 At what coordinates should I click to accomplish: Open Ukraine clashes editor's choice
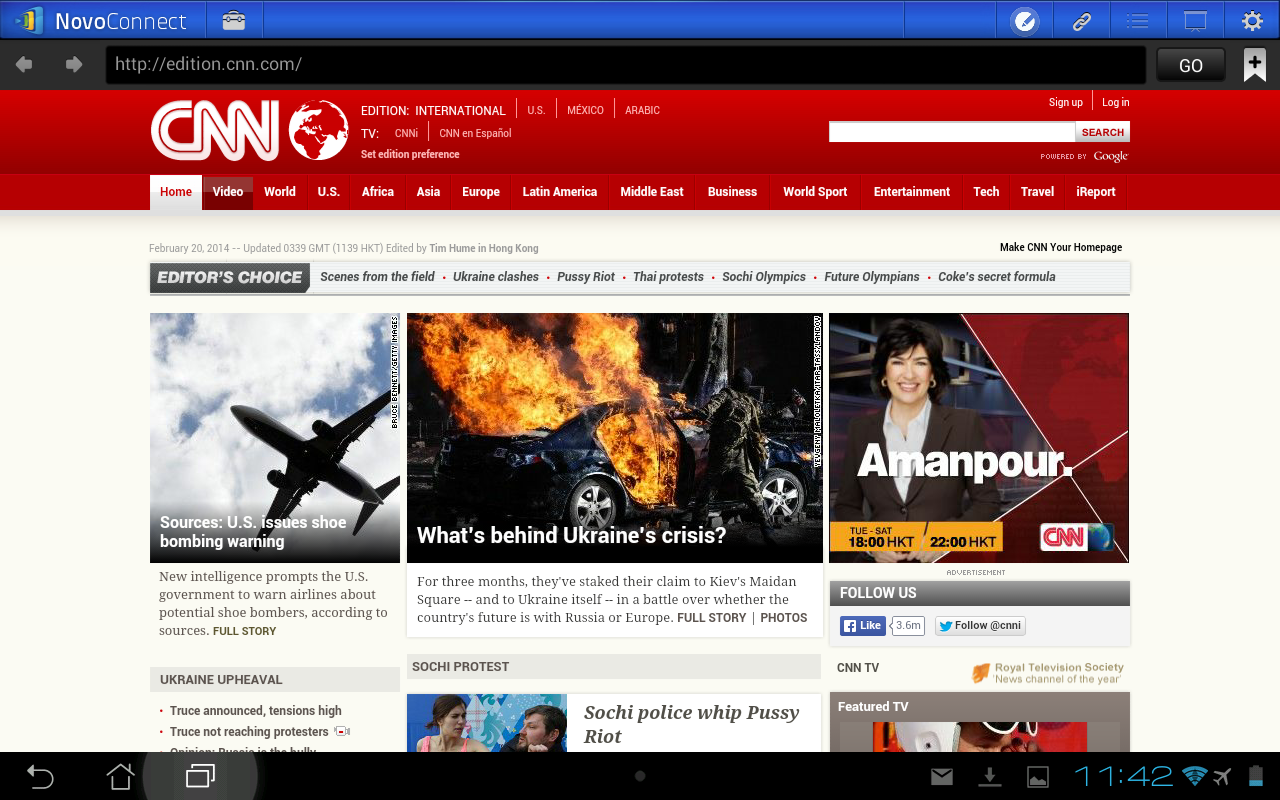pos(496,277)
